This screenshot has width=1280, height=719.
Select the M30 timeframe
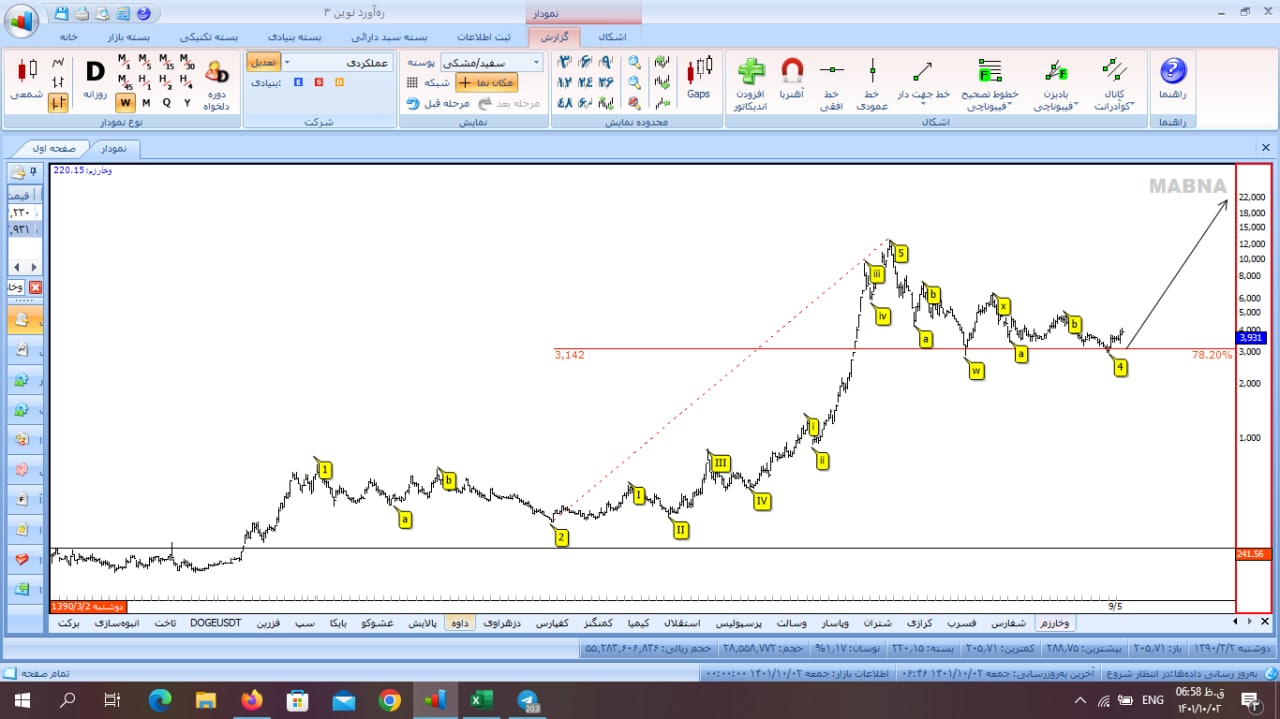pos(188,61)
